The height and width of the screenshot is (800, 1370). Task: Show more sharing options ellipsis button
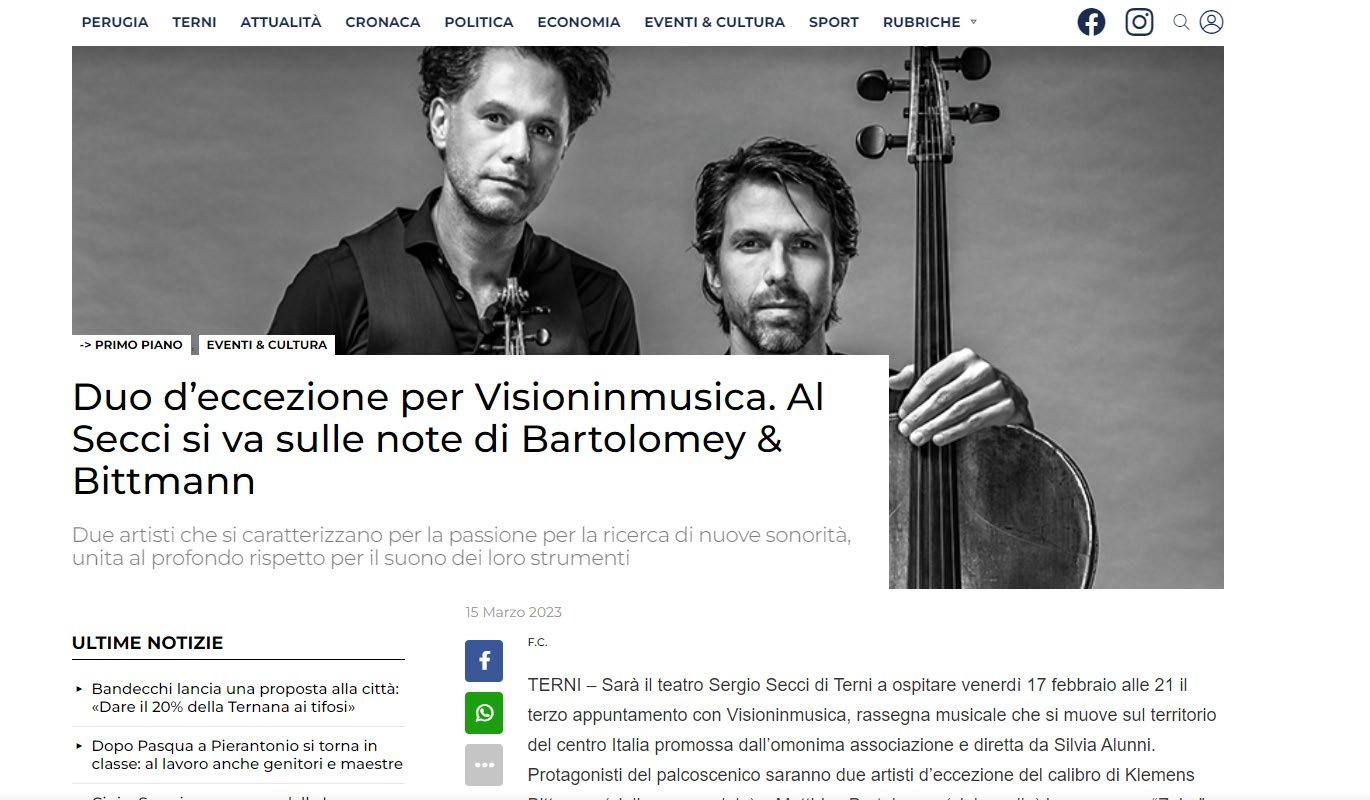click(484, 765)
